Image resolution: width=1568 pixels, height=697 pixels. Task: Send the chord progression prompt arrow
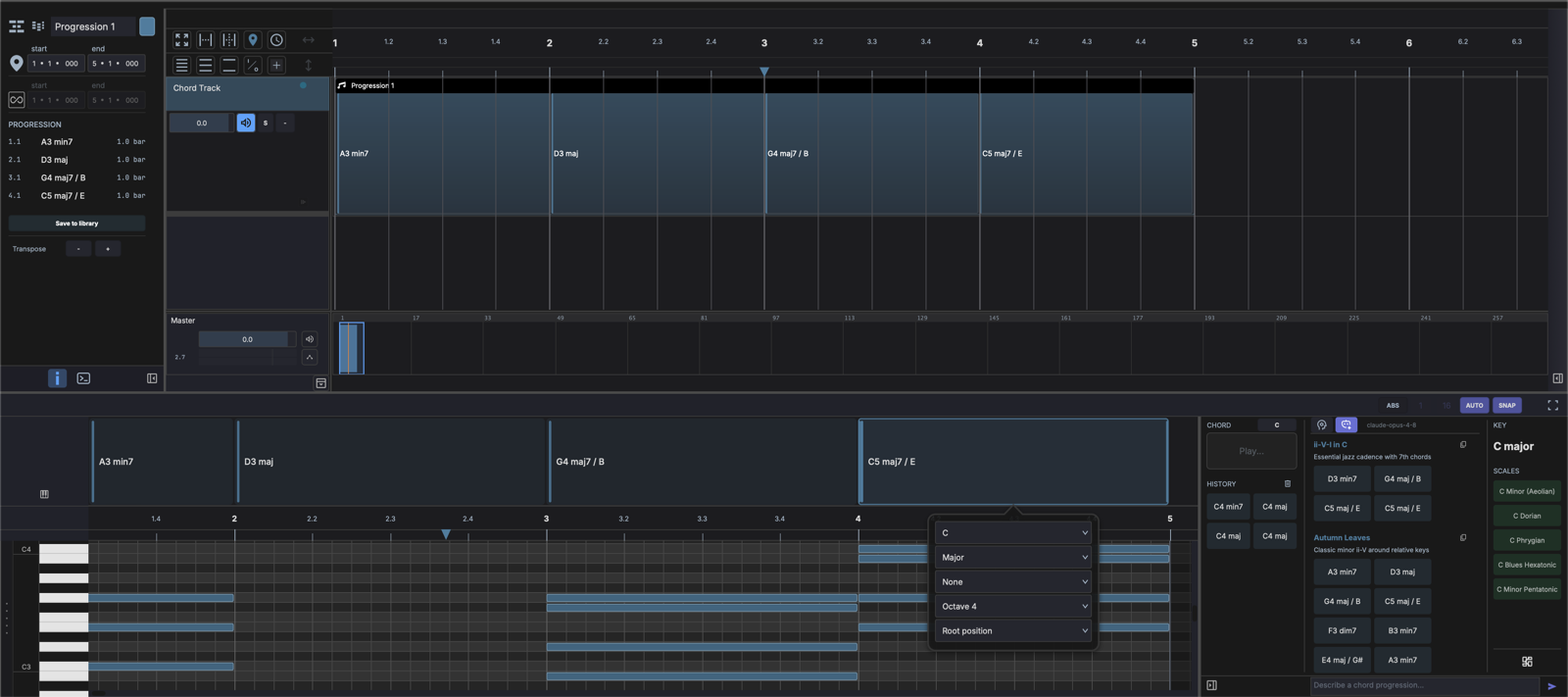tap(1551, 686)
